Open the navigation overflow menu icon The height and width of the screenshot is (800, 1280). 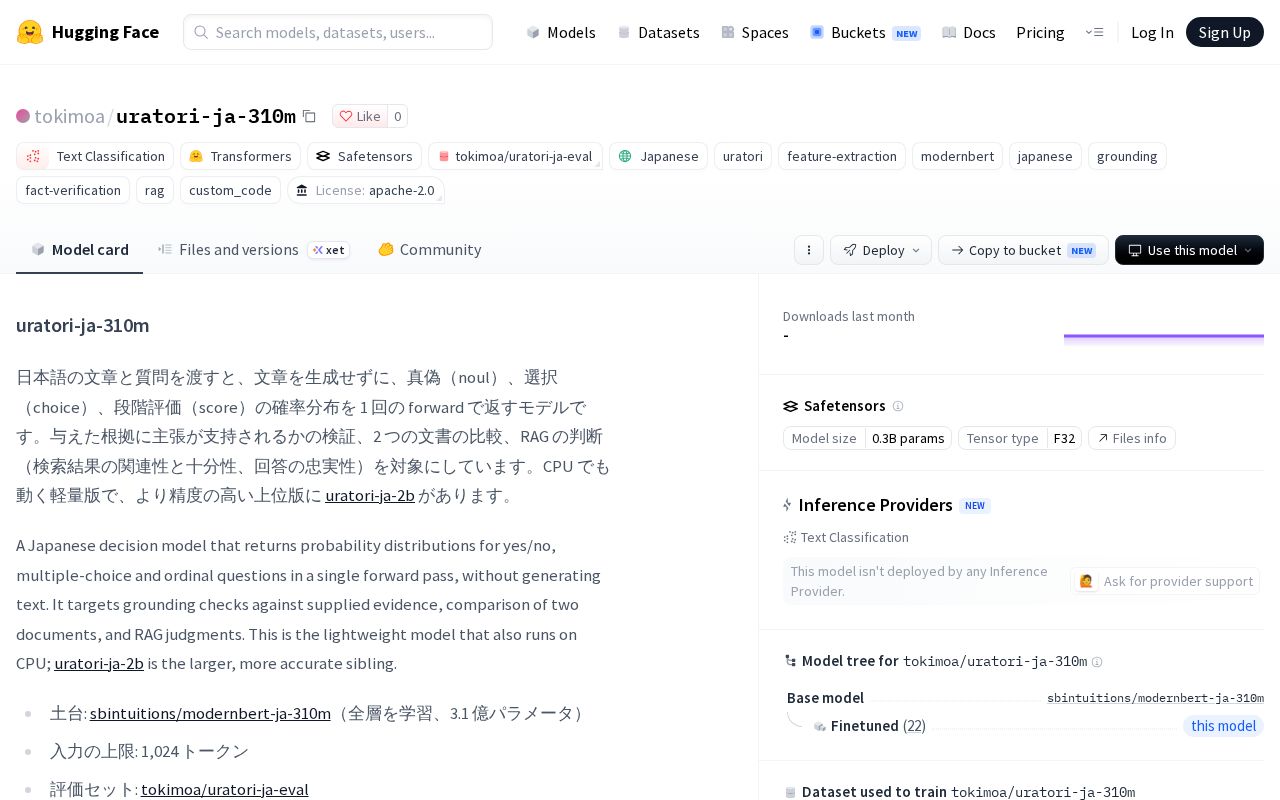pyautogui.click(x=1094, y=32)
